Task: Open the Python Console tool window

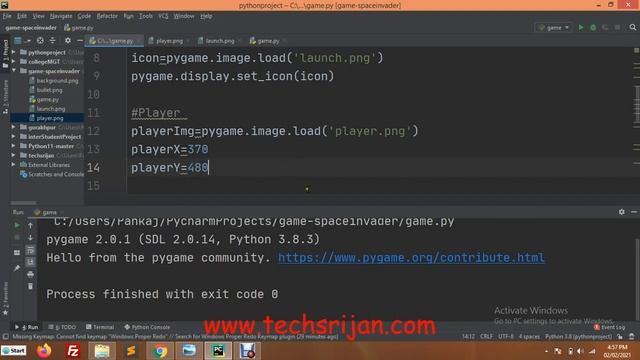Action: tap(147, 327)
